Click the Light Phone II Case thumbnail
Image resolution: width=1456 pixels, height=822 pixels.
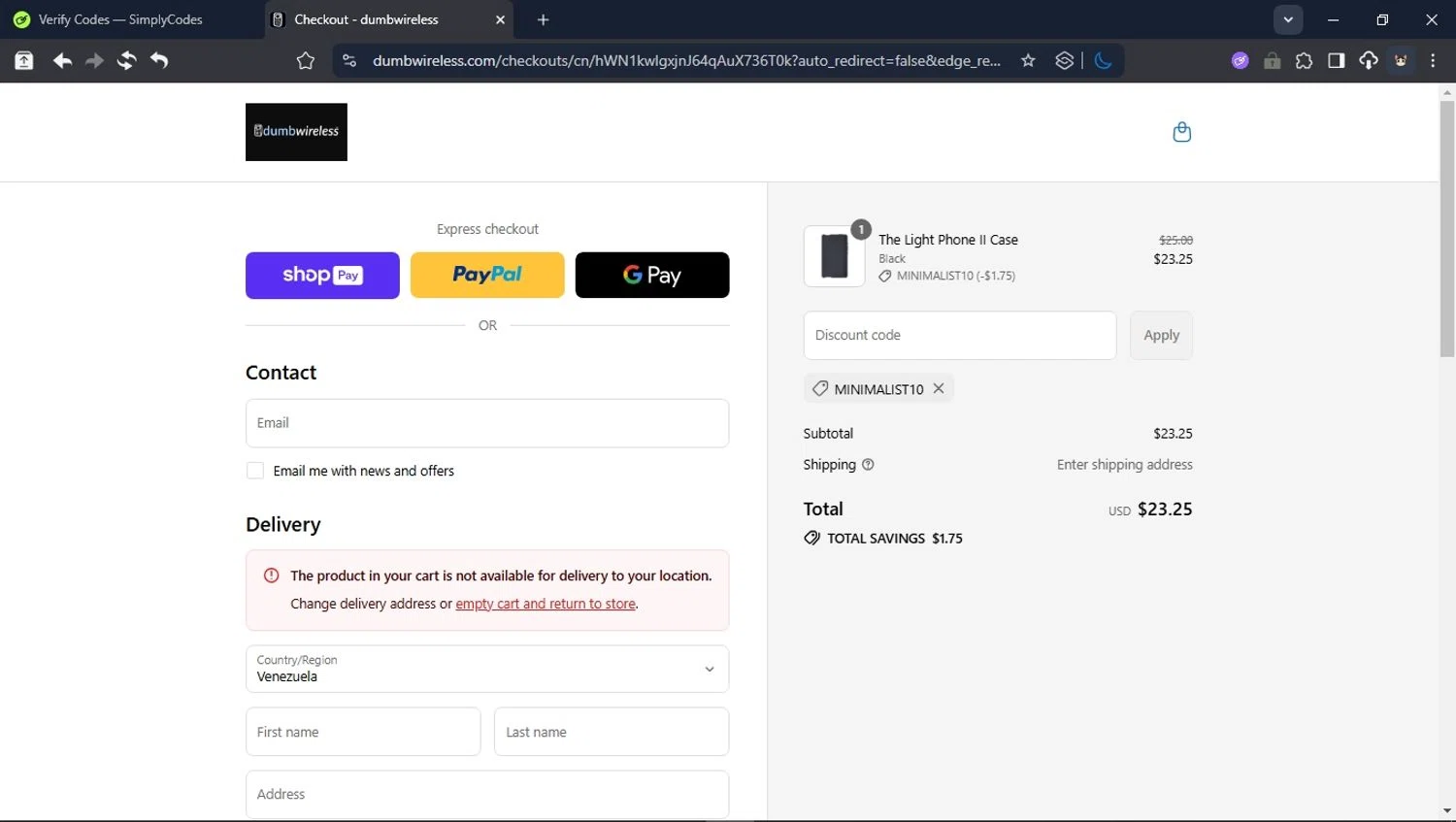click(x=835, y=256)
